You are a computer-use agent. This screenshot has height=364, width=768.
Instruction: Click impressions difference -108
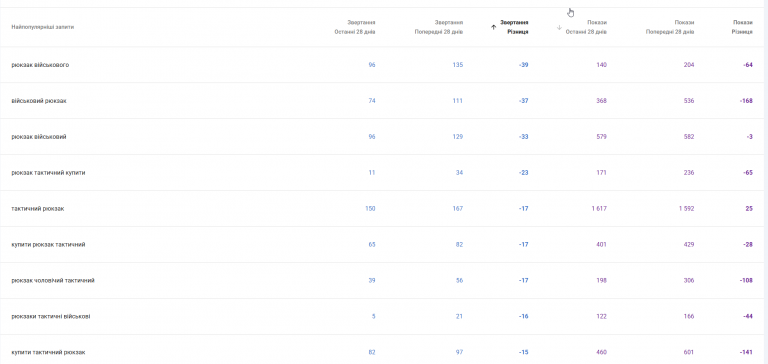(x=746, y=281)
